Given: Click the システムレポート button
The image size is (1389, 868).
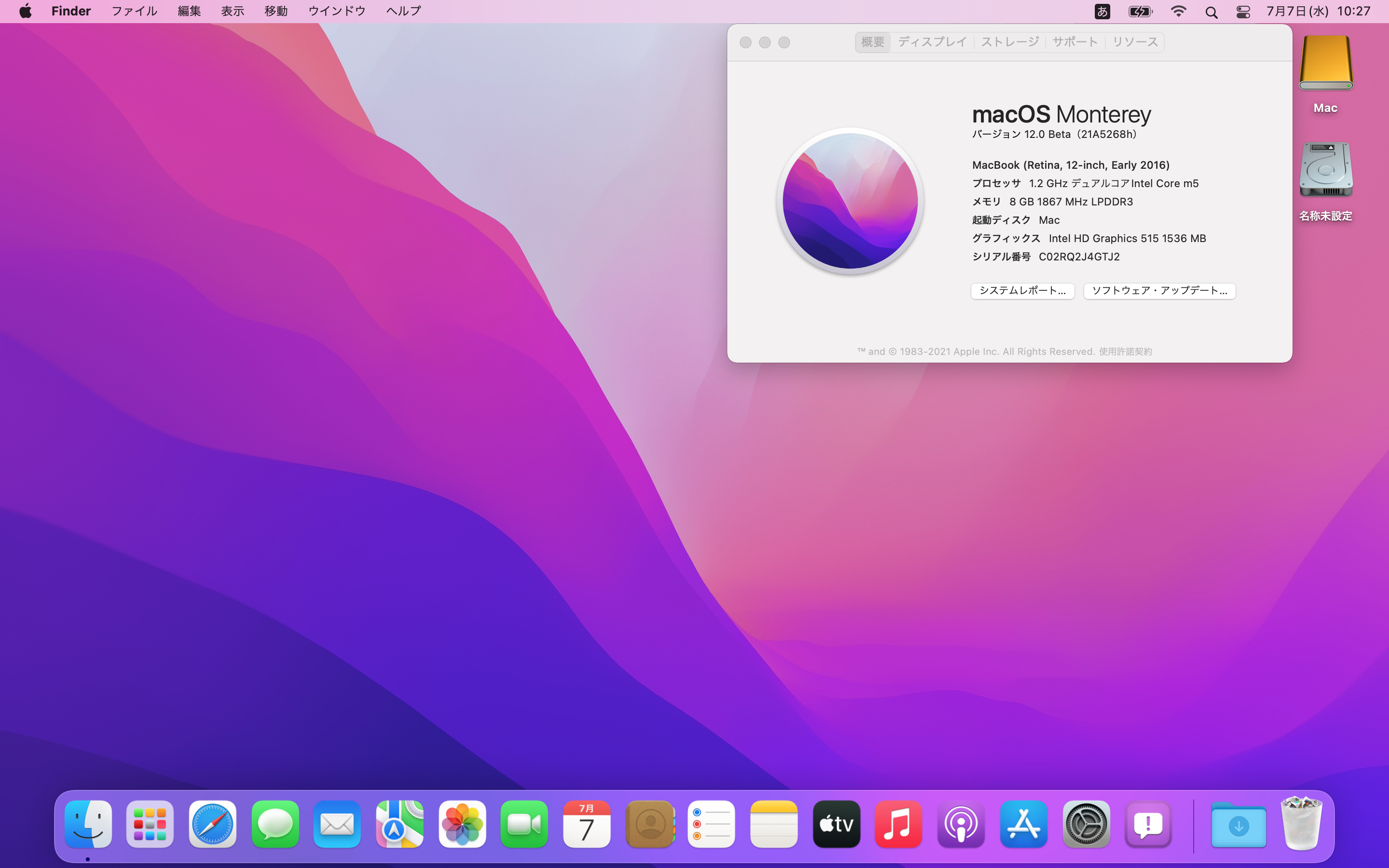Looking at the screenshot, I should click(x=1022, y=290).
